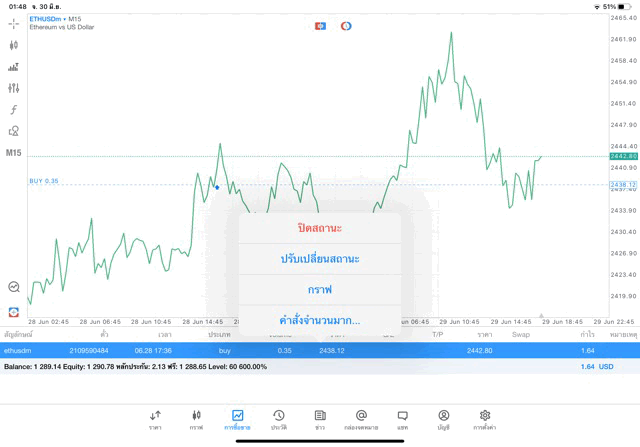
Task: Open การตั้งค่า (settings) tab
Action: coord(485,418)
